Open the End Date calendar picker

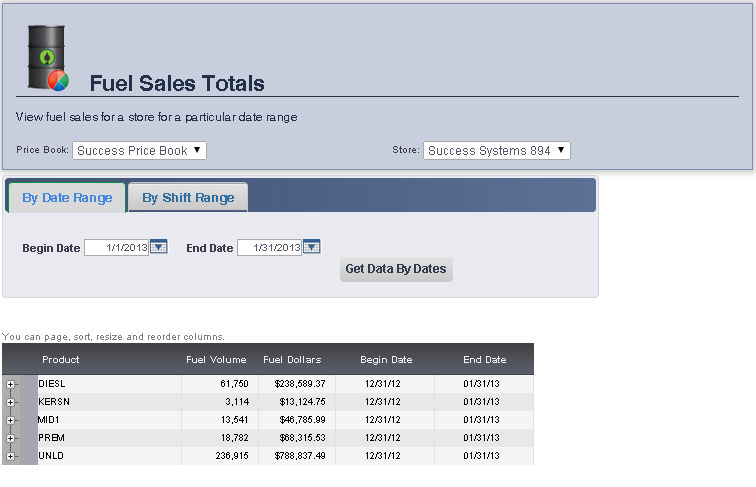coord(311,247)
